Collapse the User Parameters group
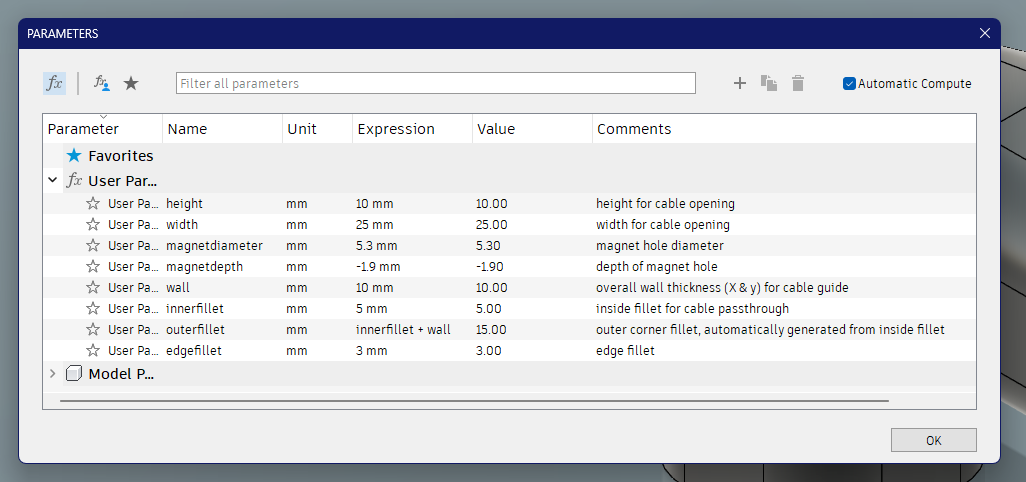 [53, 180]
